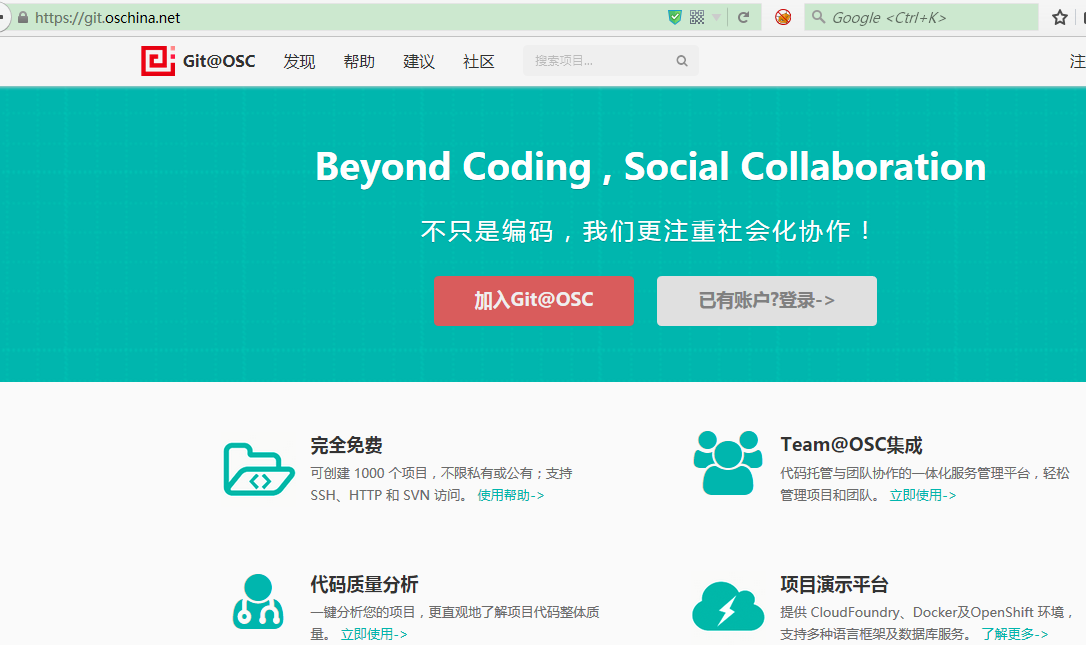
Task: Click the team people icon beside Team@OSC集成
Action: pyautogui.click(x=728, y=463)
